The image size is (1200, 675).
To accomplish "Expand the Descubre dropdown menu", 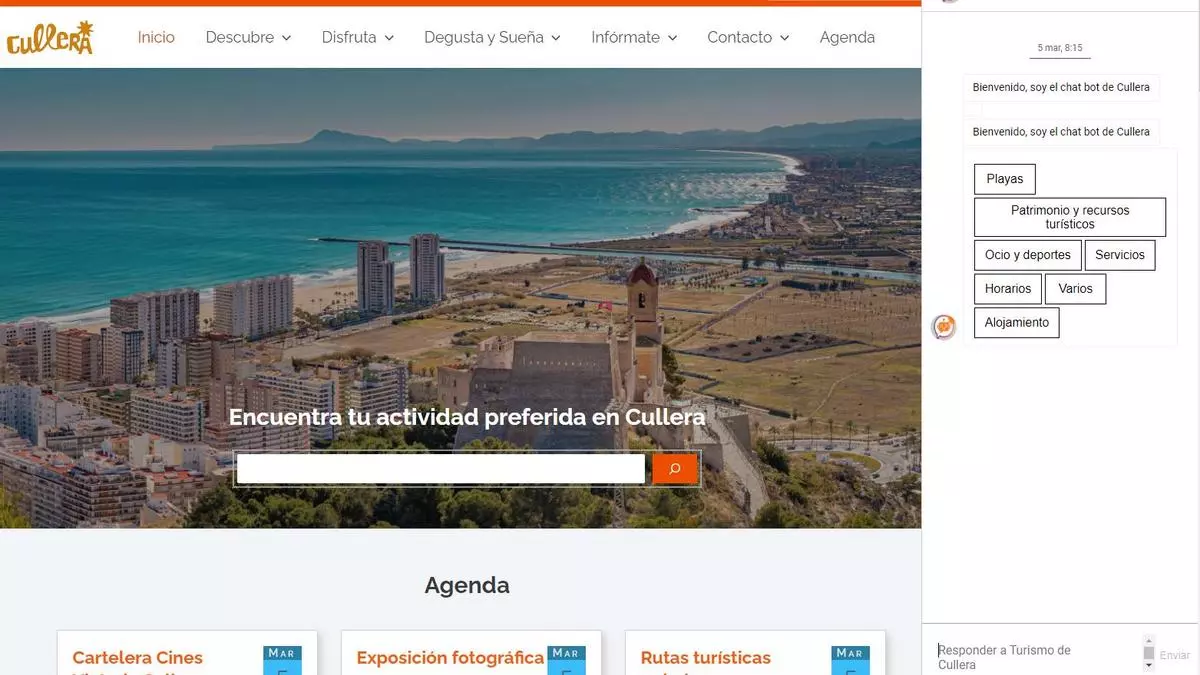I will click(248, 37).
